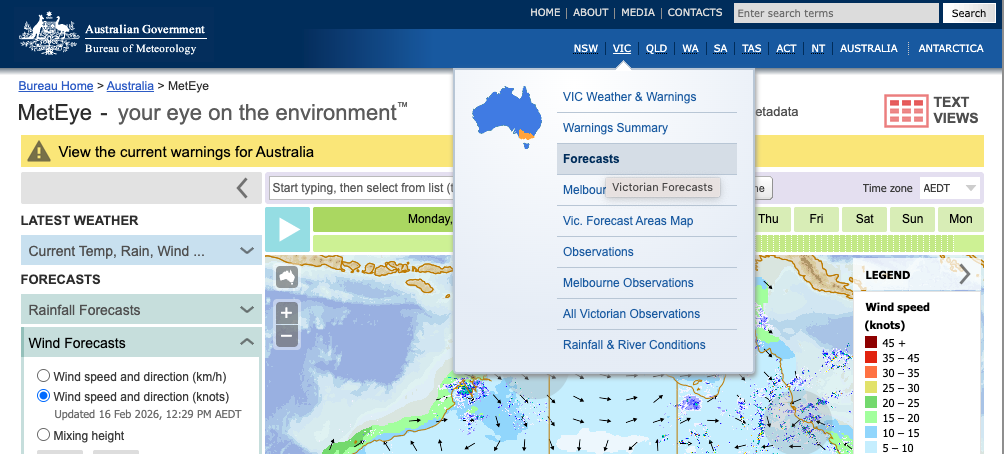Click the 25 – 30 yellow legend swatch
The height and width of the screenshot is (454, 1004).
coord(871,387)
